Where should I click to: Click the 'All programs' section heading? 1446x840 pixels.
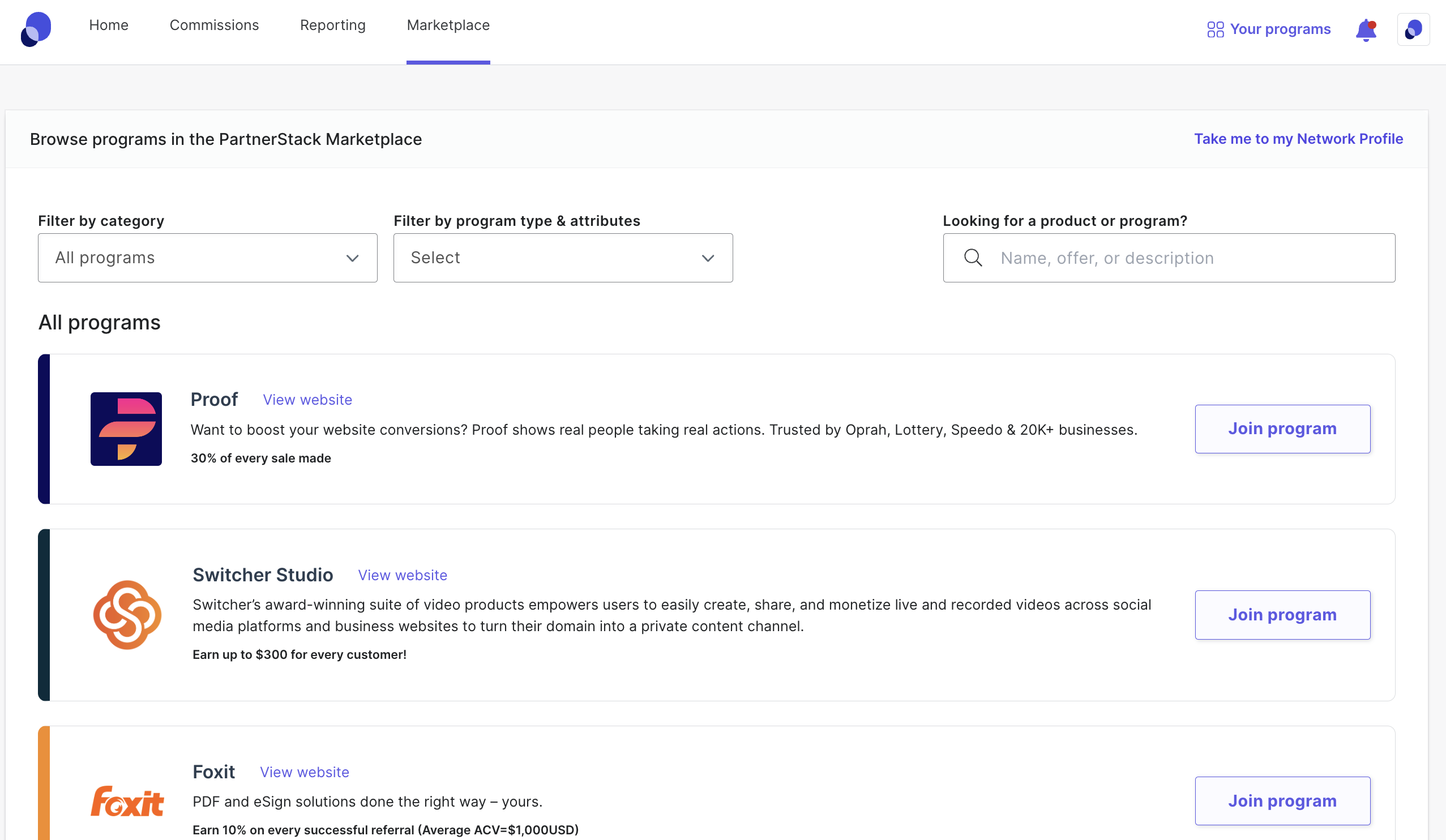(99, 323)
